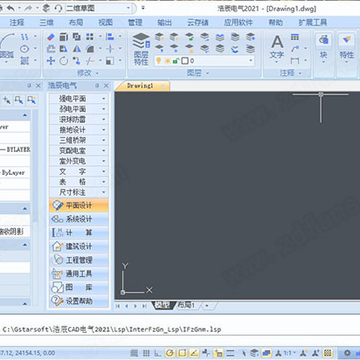Open the 视图 ribbon tab
The width and height of the screenshot is (360, 360).
tap(105, 22)
